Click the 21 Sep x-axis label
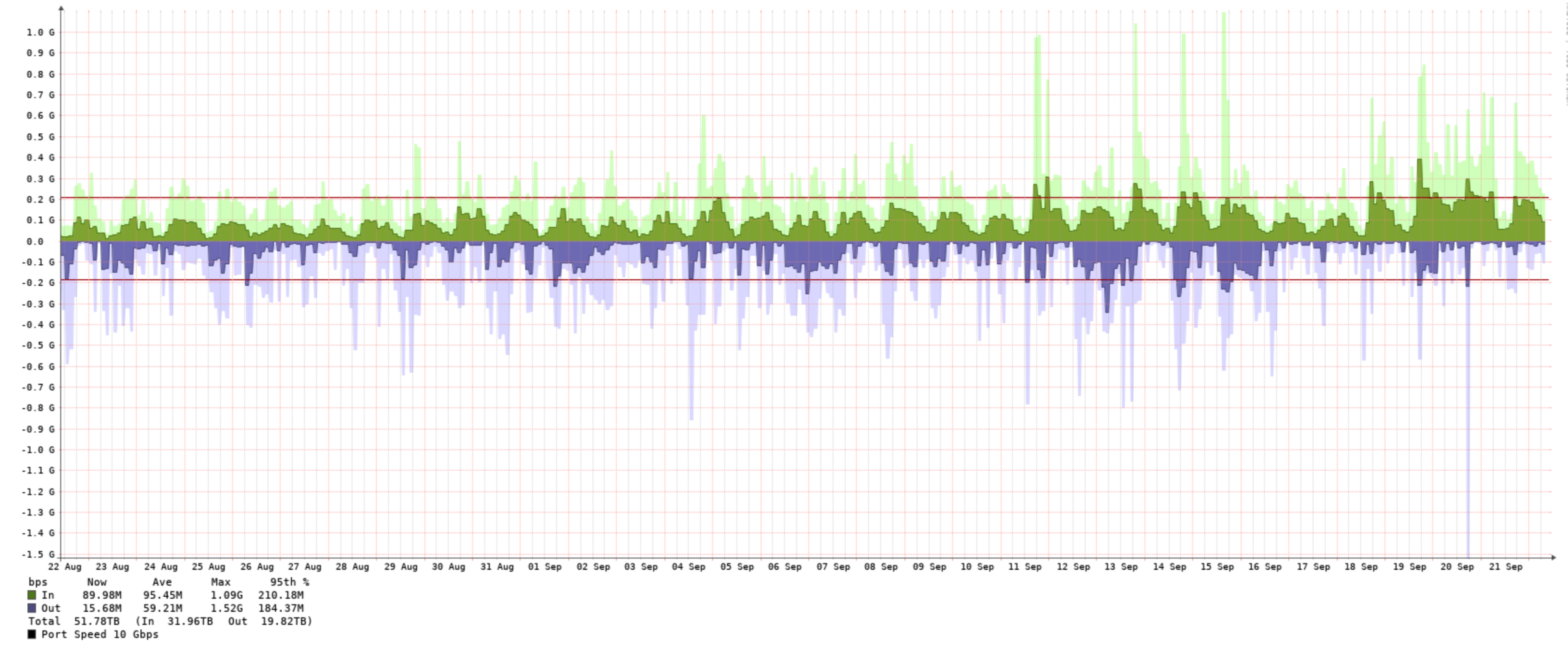Screen dimensions: 1568x665 (x=1505, y=567)
